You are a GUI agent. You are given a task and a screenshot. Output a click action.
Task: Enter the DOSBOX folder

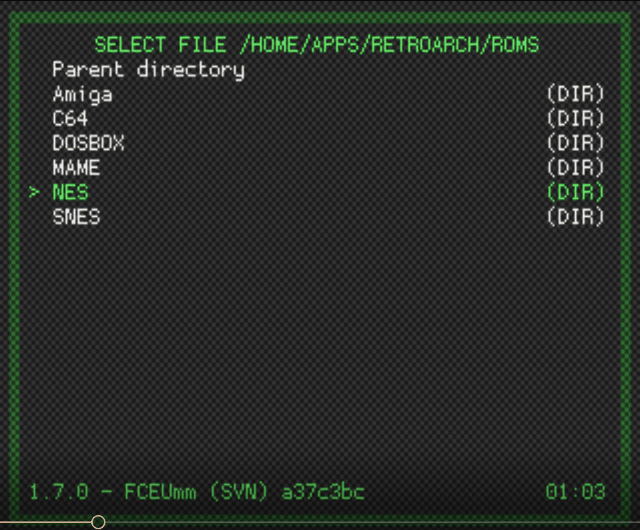pyautogui.click(x=88, y=143)
